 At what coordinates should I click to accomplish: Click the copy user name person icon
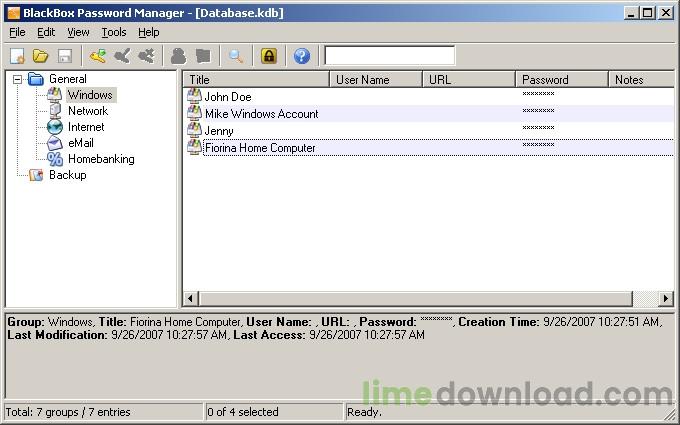pos(178,56)
